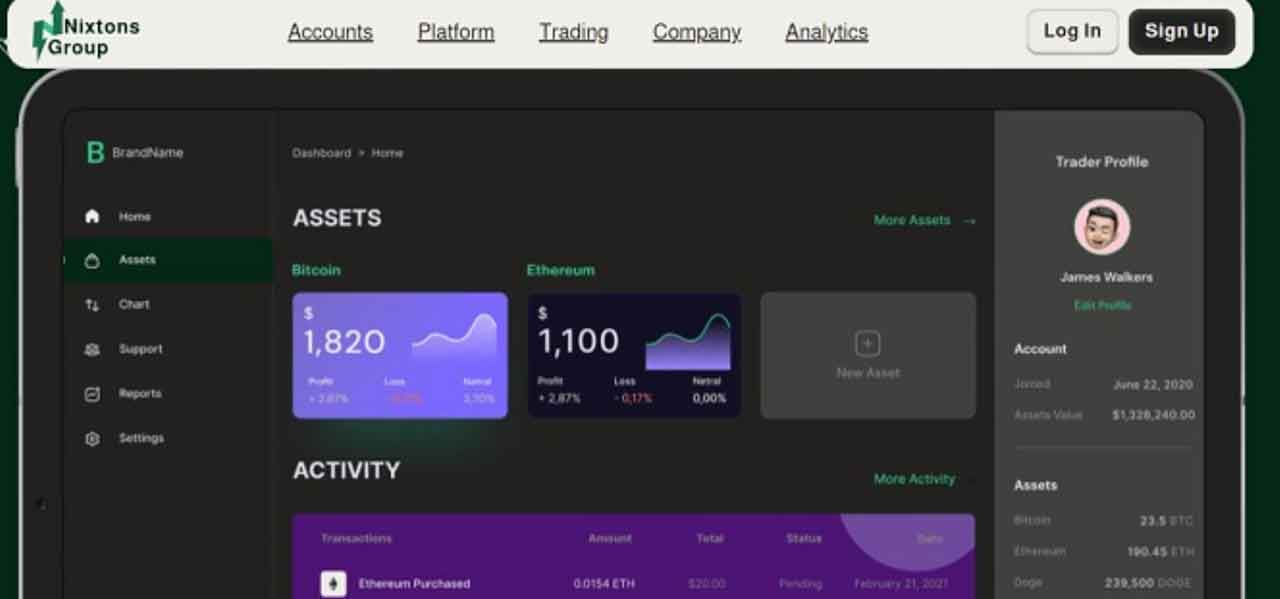Click the Settings gear icon

(93, 439)
